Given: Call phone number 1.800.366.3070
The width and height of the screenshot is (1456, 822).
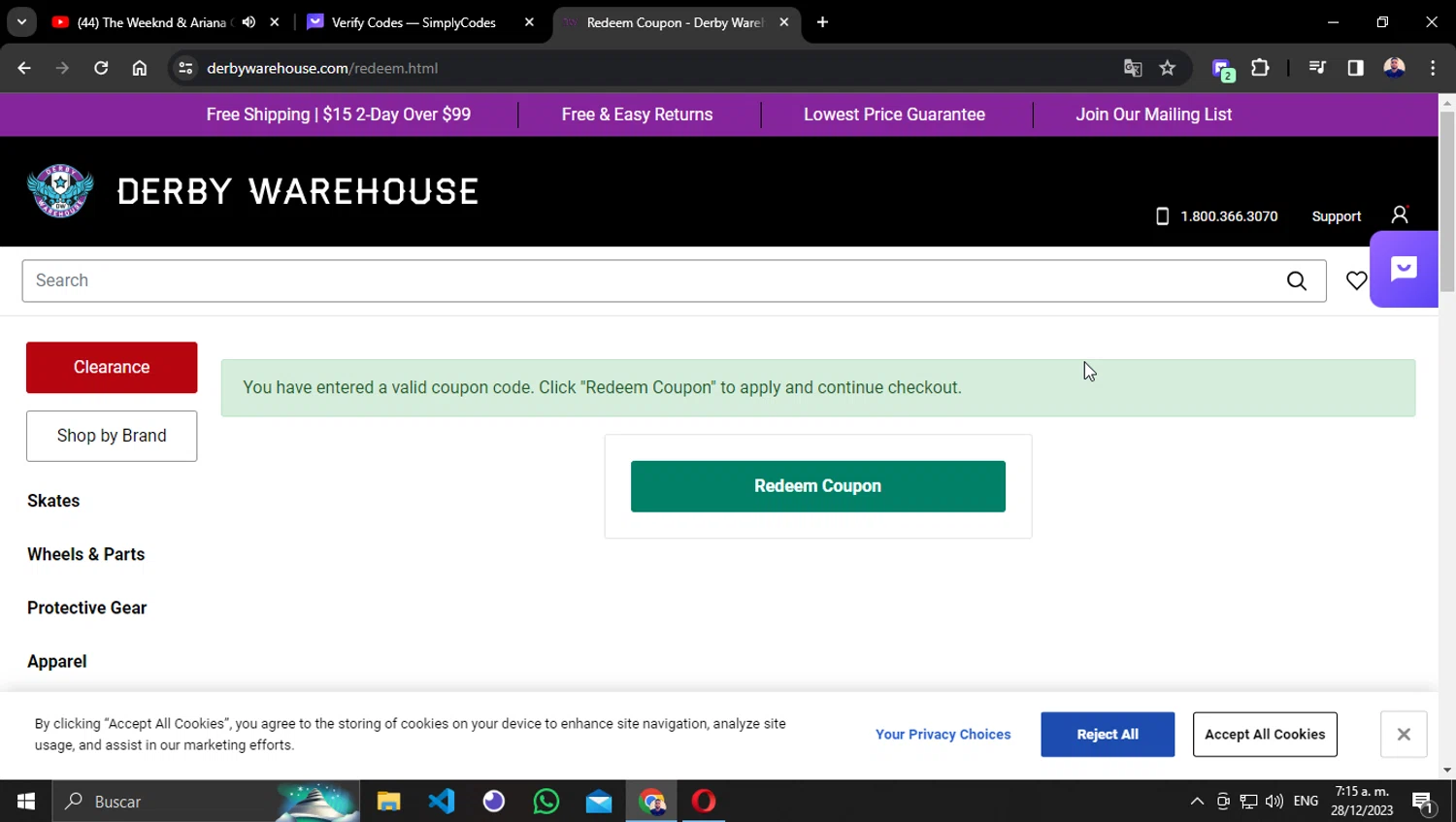Looking at the screenshot, I should (1216, 216).
